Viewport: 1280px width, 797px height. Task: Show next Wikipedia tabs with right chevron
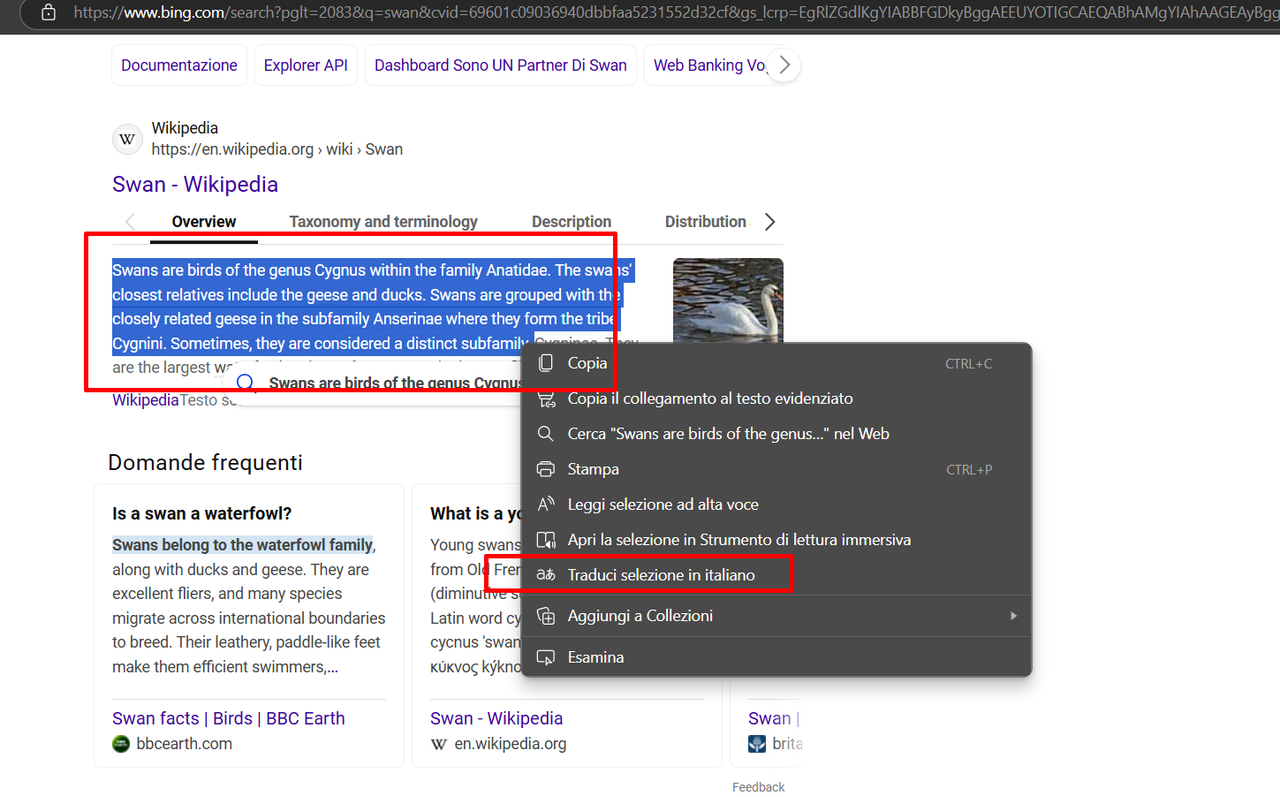(x=769, y=222)
